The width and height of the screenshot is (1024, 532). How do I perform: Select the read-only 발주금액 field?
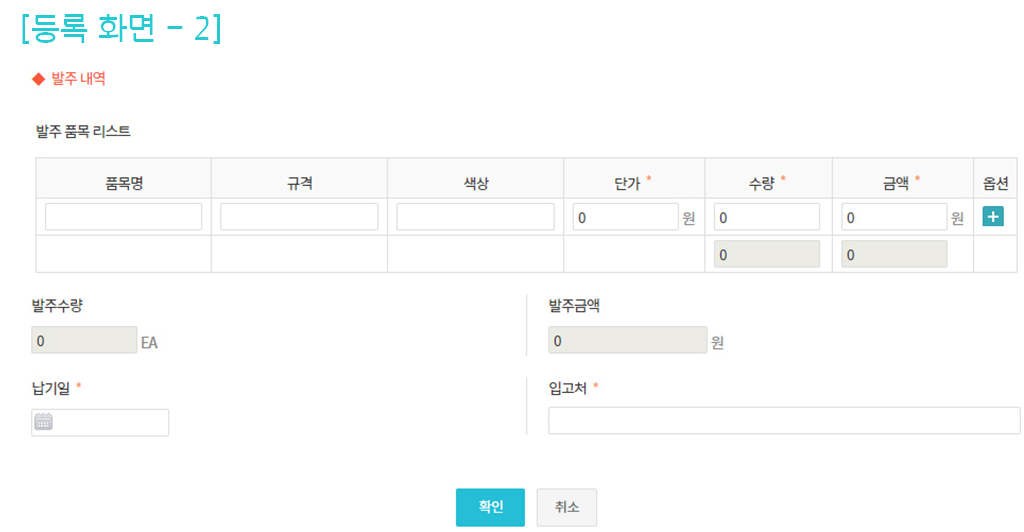click(x=627, y=340)
